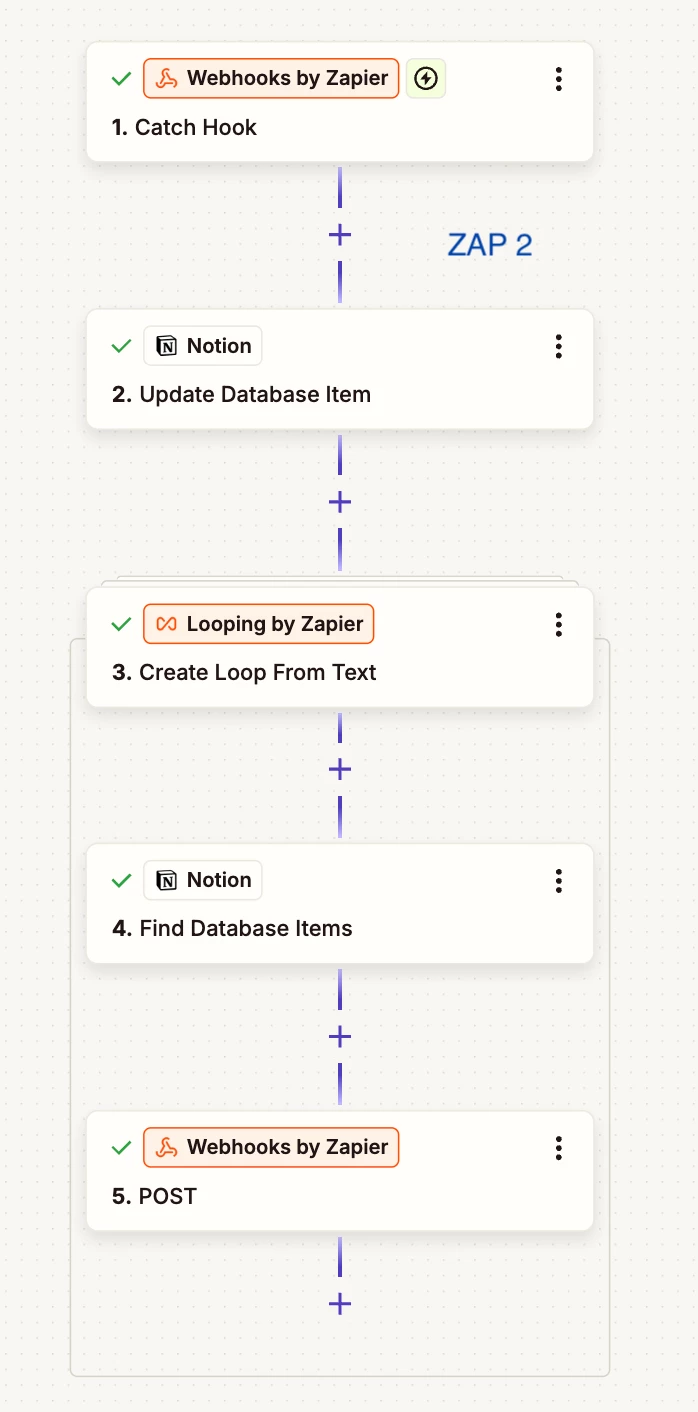Open three-dot menu on Find Database Items step
Viewport: 698px width, 1412px height.
(559, 881)
